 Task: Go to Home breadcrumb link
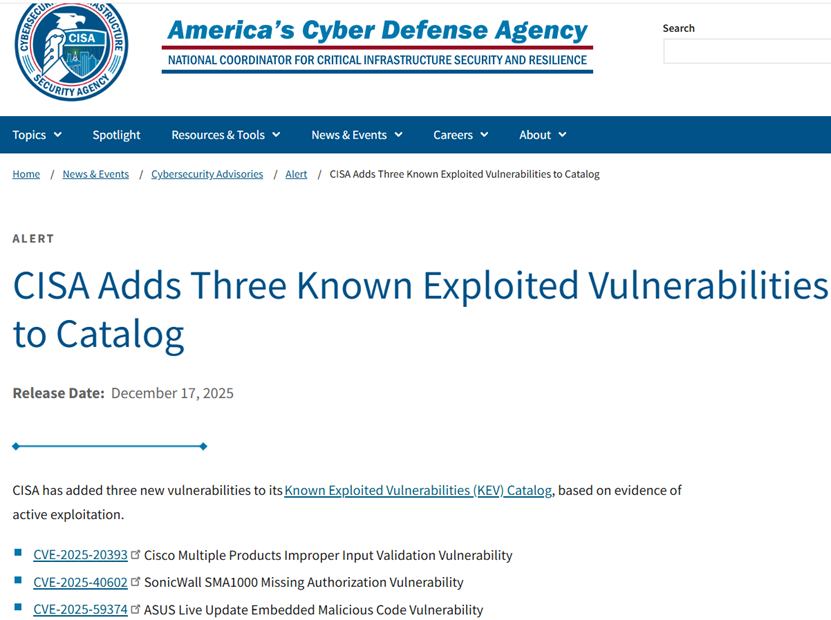coord(26,174)
